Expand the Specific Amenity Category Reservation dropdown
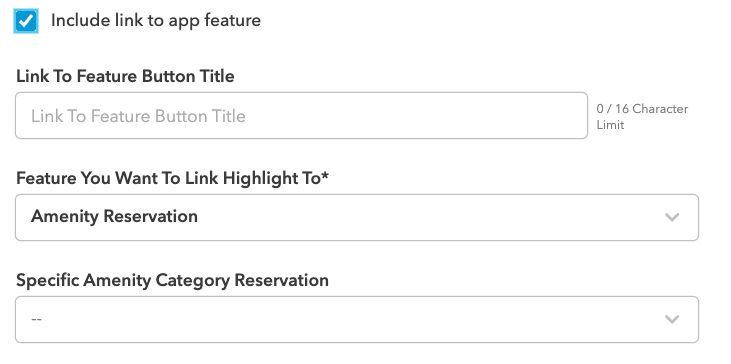This screenshot has width=731, height=364. point(357,319)
